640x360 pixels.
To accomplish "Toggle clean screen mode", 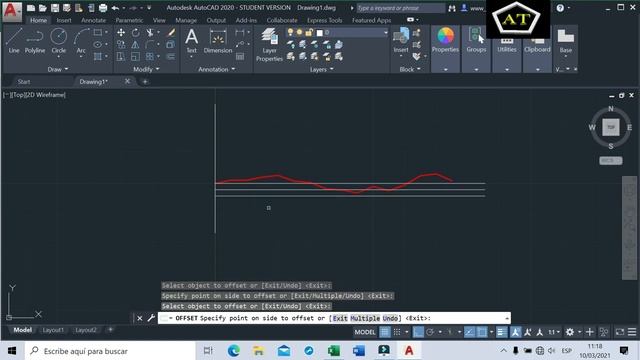I will [x=620, y=332].
